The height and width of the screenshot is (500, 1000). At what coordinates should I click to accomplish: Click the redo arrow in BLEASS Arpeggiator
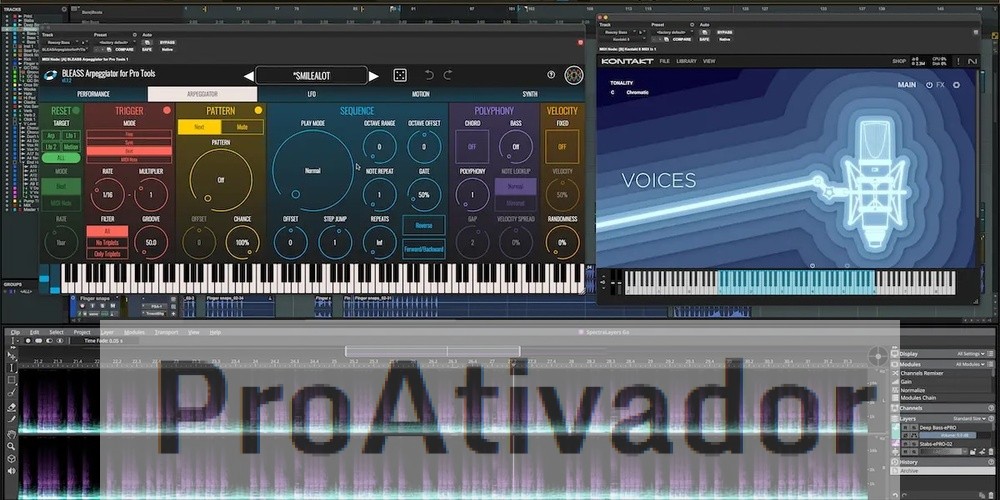pos(448,75)
